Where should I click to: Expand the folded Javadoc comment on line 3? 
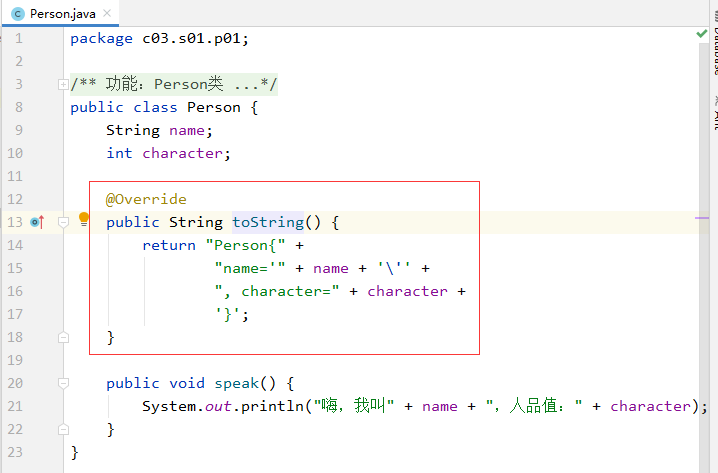tap(63, 85)
